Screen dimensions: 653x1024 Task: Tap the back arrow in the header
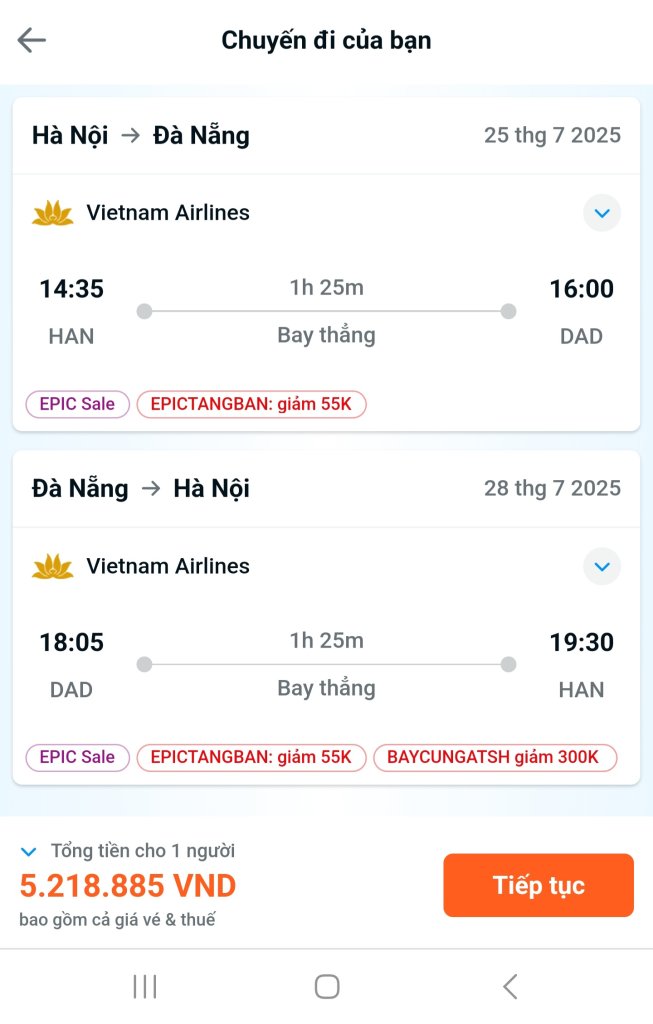click(x=32, y=40)
